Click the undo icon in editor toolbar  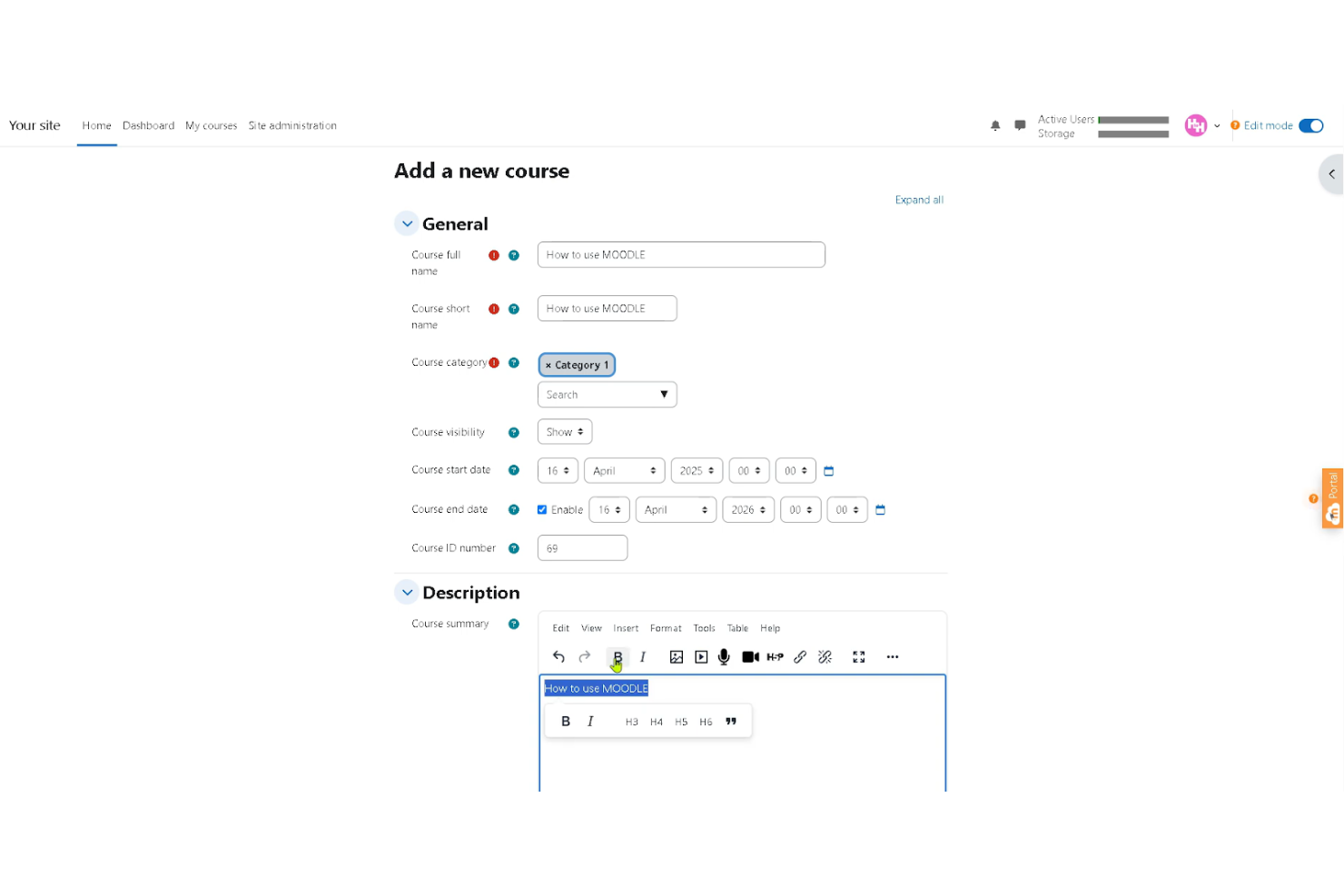pyautogui.click(x=558, y=656)
